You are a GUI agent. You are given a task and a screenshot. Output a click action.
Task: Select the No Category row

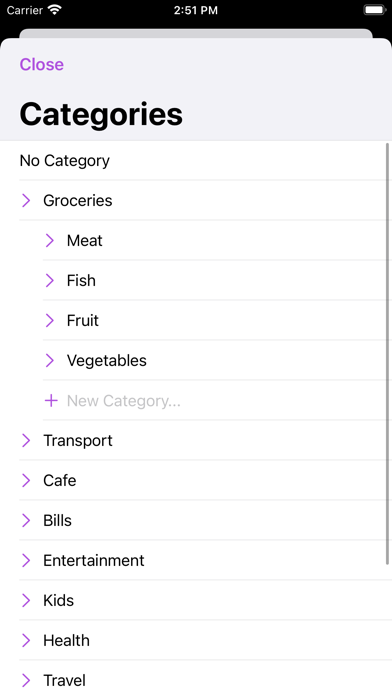tap(196, 161)
